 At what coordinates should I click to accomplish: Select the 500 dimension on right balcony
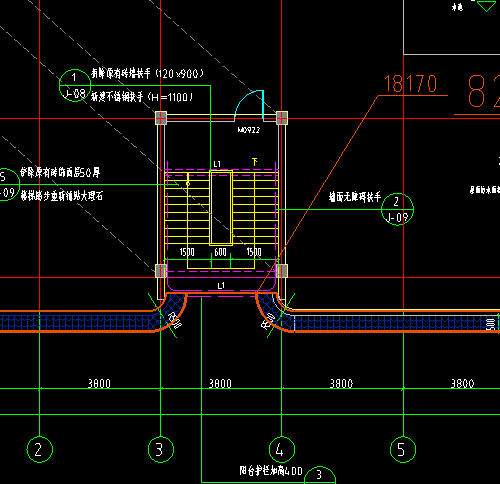[x=491, y=324]
